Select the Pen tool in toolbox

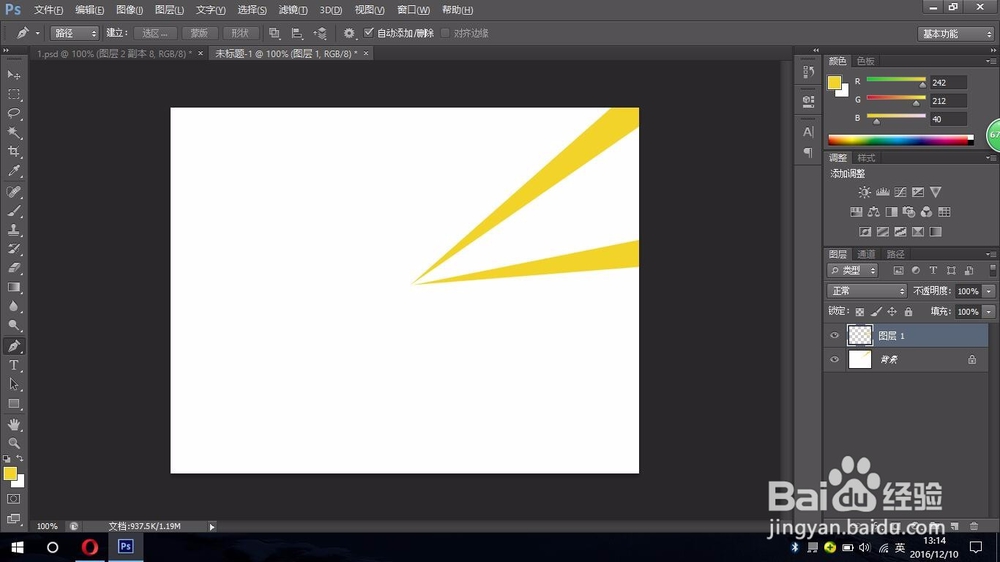pyautogui.click(x=14, y=346)
